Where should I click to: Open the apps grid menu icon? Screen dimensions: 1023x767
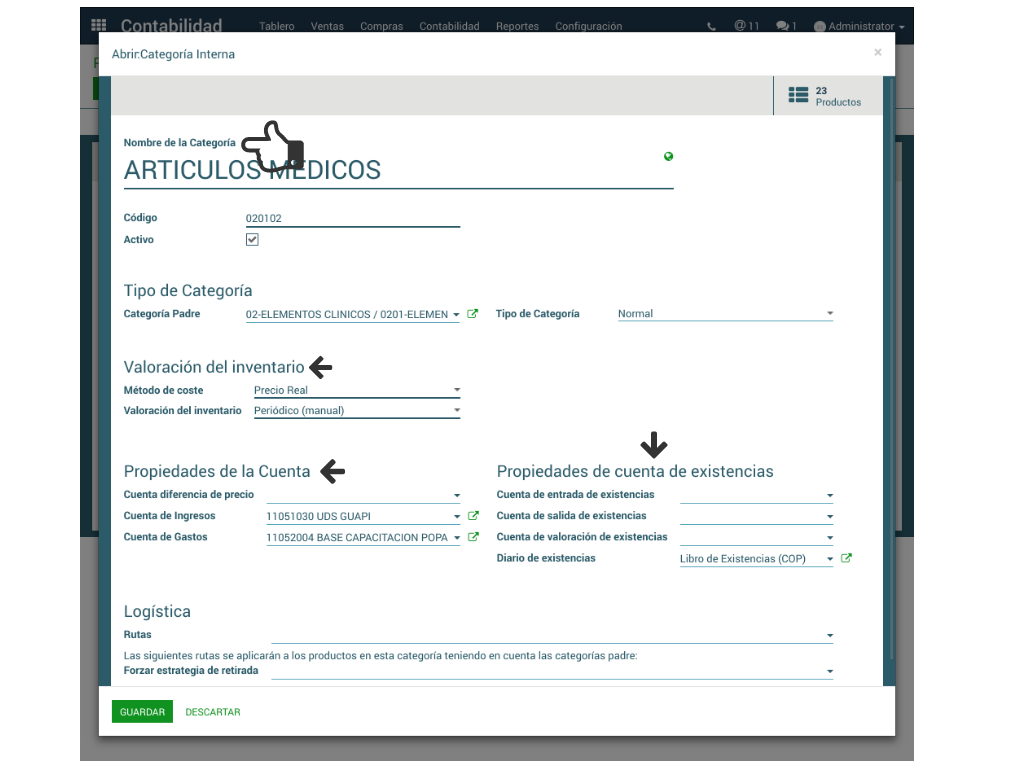click(x=98, y=26)
